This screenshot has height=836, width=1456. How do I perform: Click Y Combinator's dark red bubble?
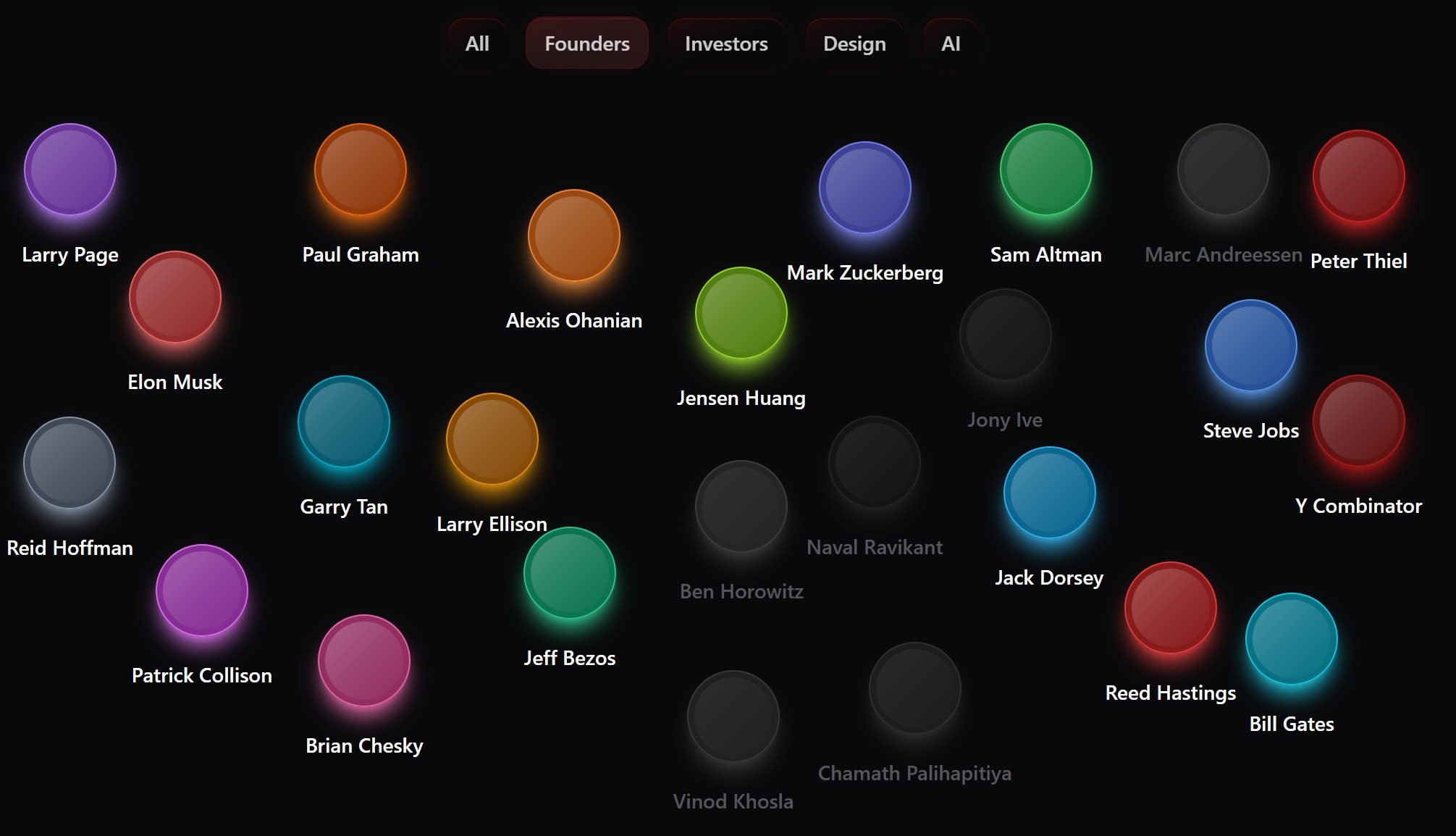(1359, 421)
